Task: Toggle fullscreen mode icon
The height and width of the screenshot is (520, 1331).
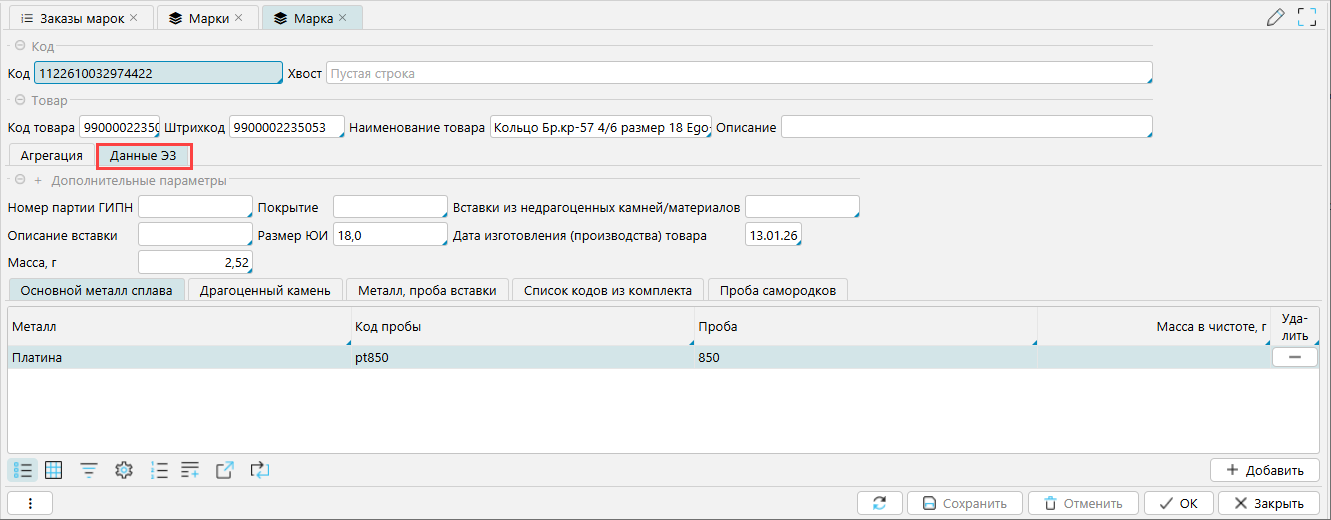Action: click(x=1306, y=17)
